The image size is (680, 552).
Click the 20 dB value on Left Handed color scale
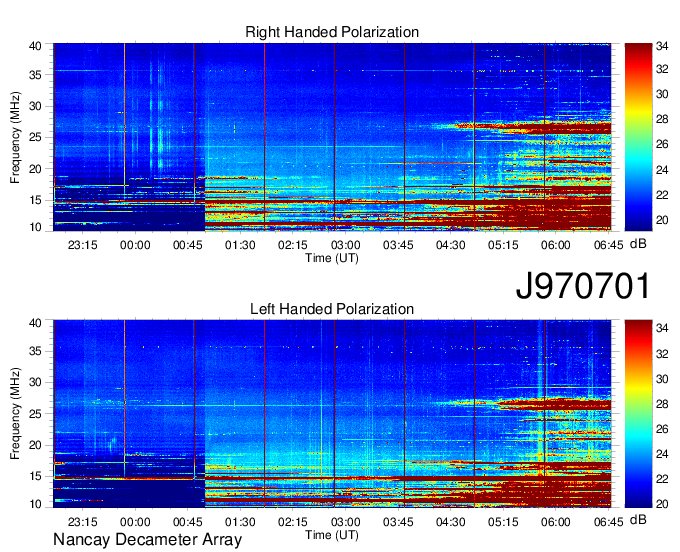click(662, 503)
